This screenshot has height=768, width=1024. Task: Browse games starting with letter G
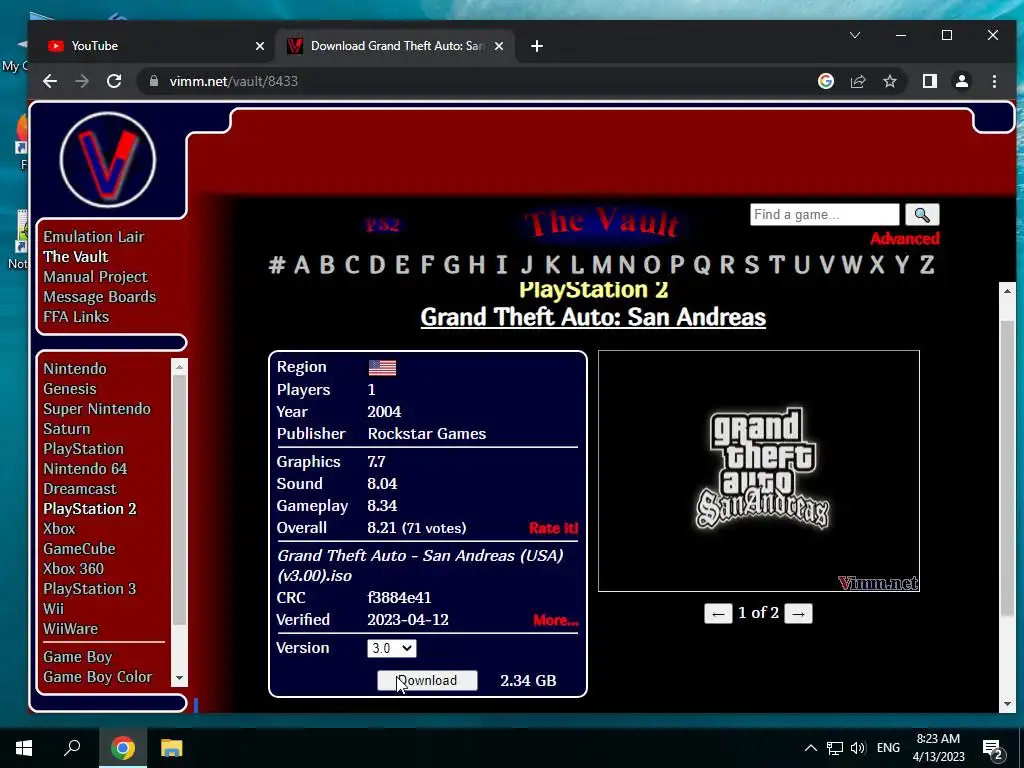[x=451, y=264]
